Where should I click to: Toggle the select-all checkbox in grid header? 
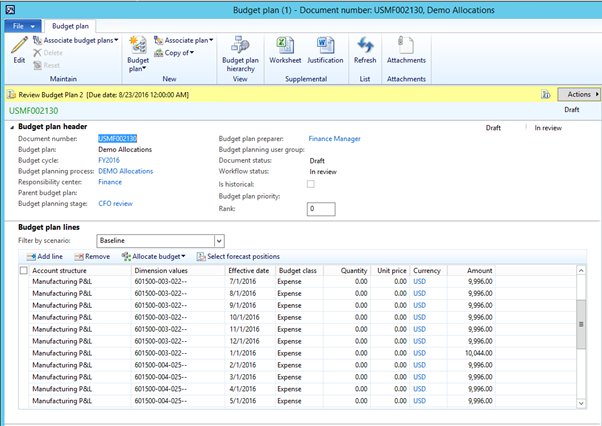point(24,270)
